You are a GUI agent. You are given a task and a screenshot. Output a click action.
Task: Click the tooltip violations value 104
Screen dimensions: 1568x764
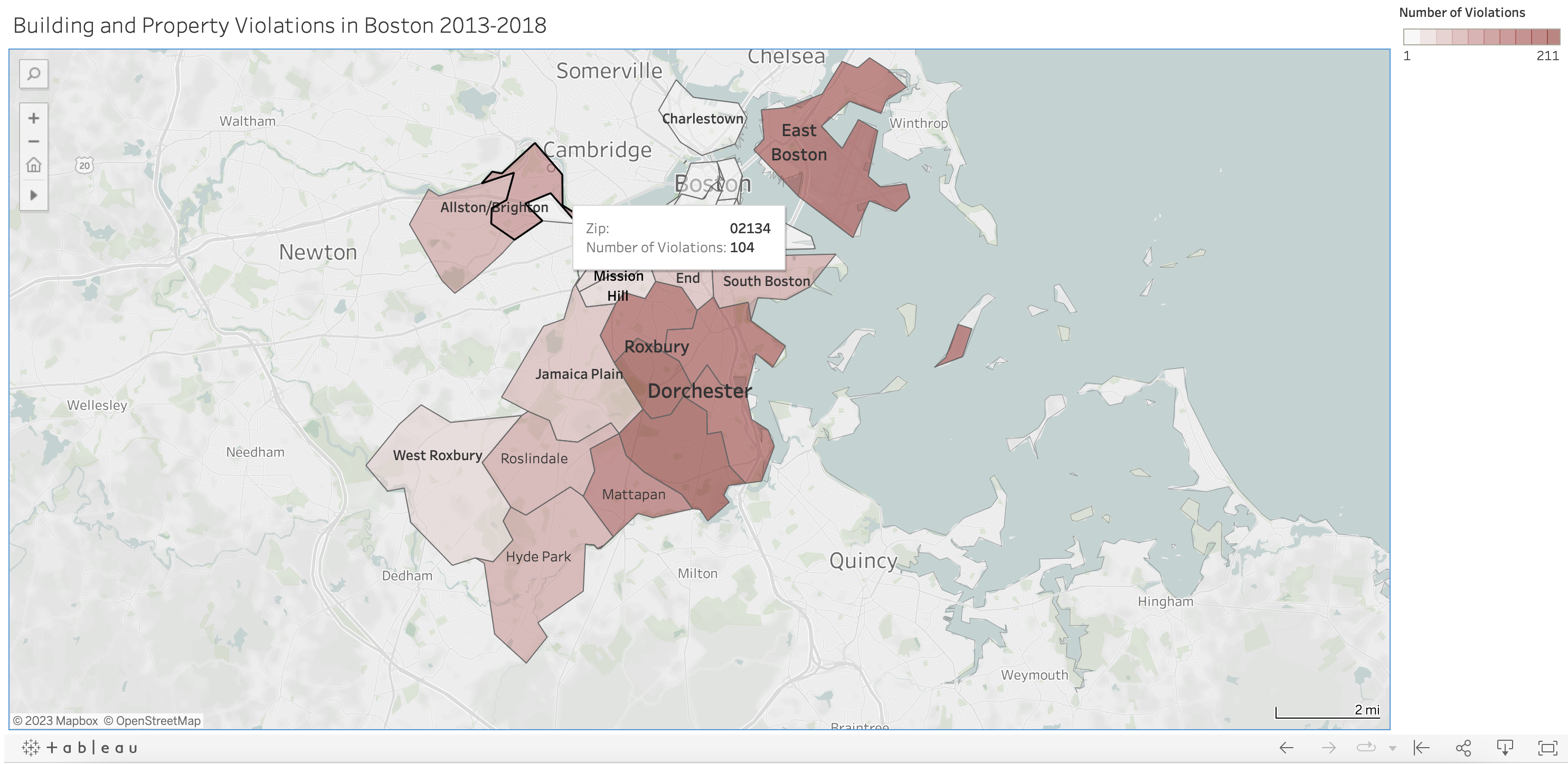coord(742,247)
